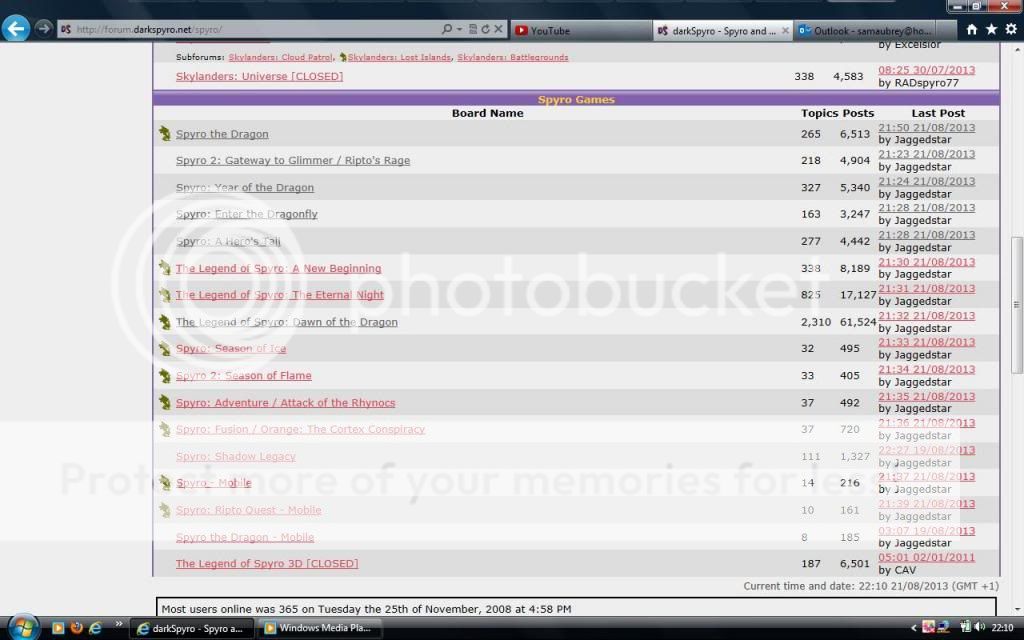
Task: Click the 2,310 topics count
Action: coord(816,322)
